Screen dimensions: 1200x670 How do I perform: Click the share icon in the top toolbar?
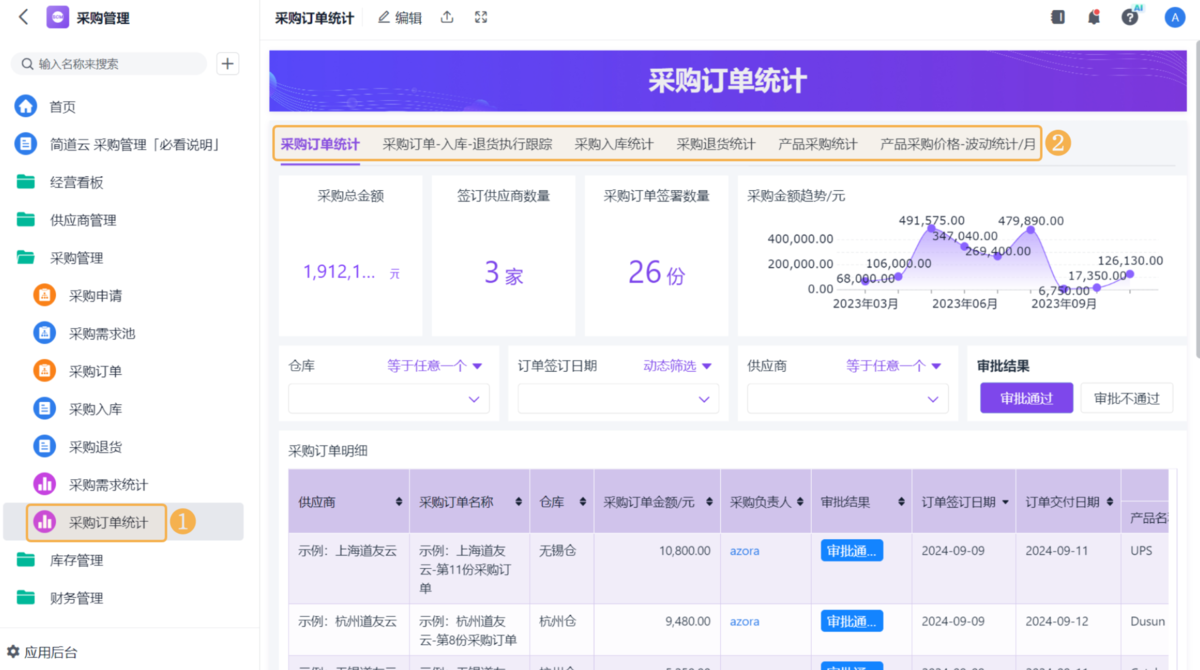(x=447, y=17)
